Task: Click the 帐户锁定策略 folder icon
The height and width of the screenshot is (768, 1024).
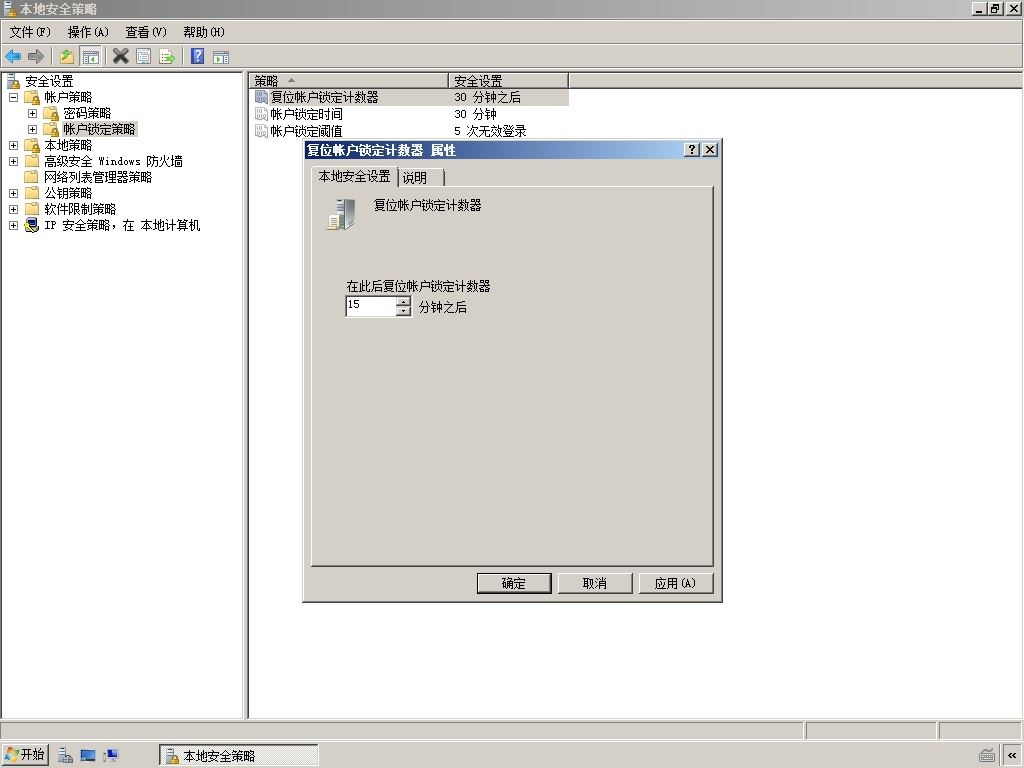Action: [51, 129]
